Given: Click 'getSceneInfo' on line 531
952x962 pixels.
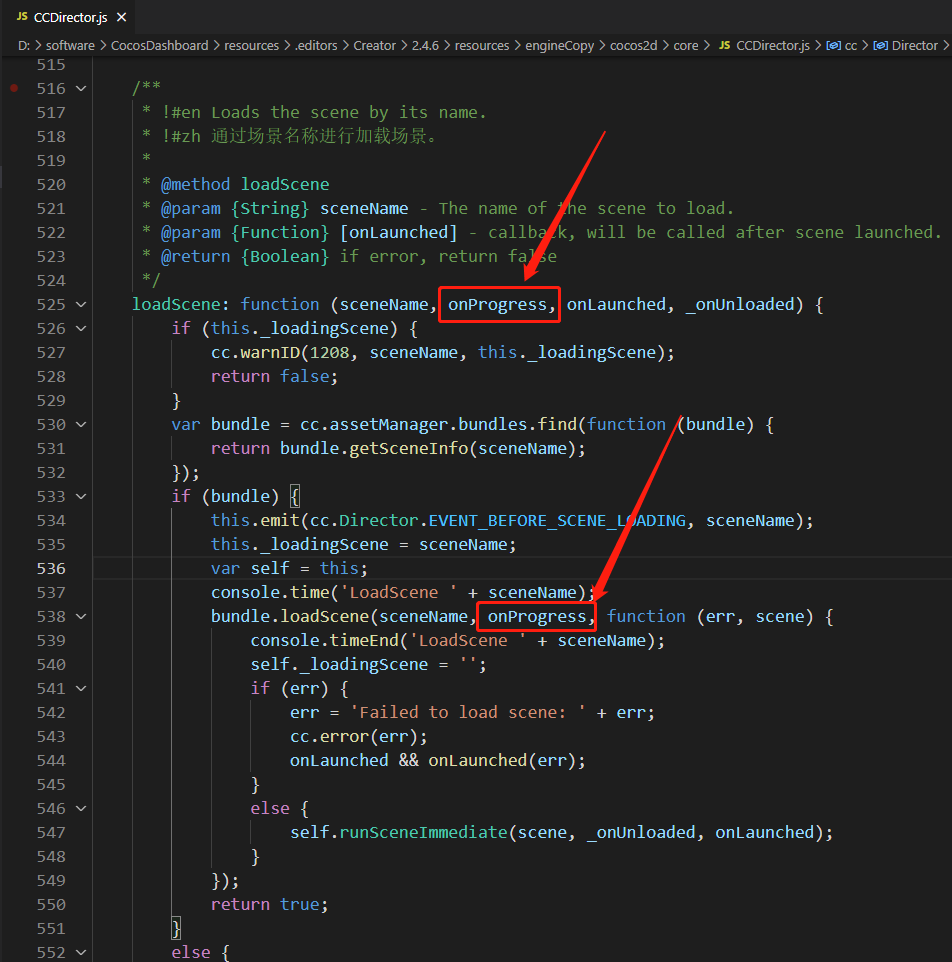Looking at the screenshot, I should pos(409,448).
